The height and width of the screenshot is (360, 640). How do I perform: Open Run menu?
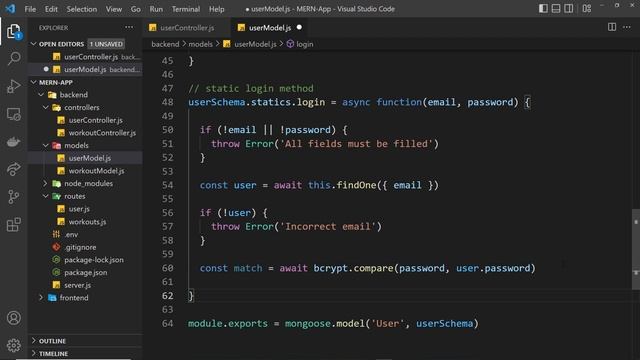156,9
